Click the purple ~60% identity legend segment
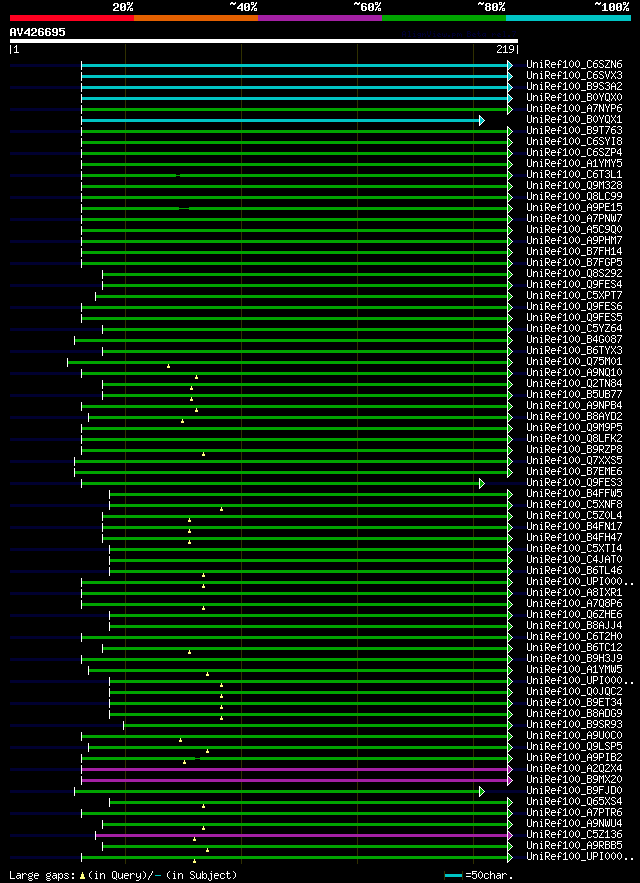 pyautogui.click(x=320, y=18)
